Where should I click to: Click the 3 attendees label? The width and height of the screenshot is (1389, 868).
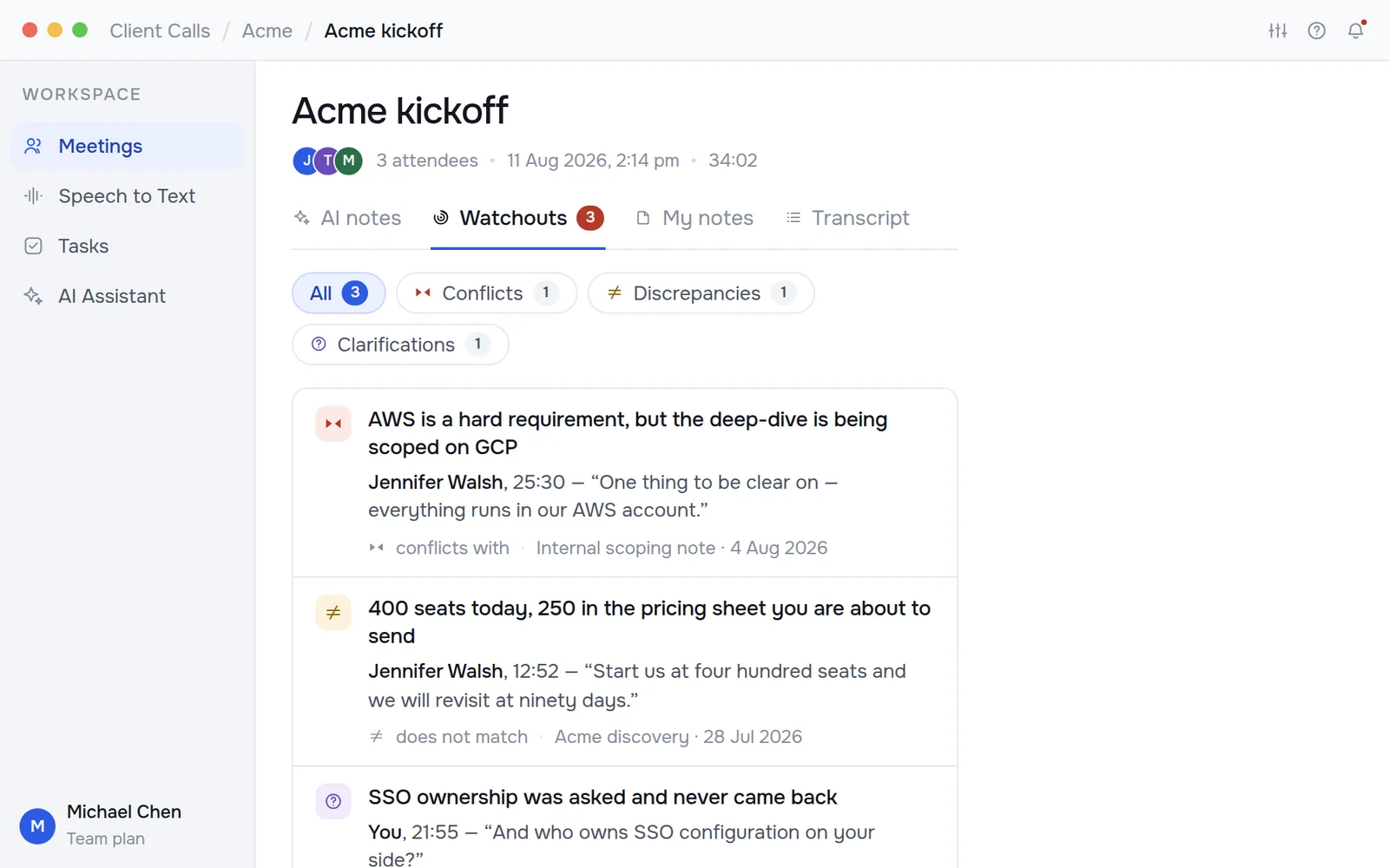pos(427,161)
